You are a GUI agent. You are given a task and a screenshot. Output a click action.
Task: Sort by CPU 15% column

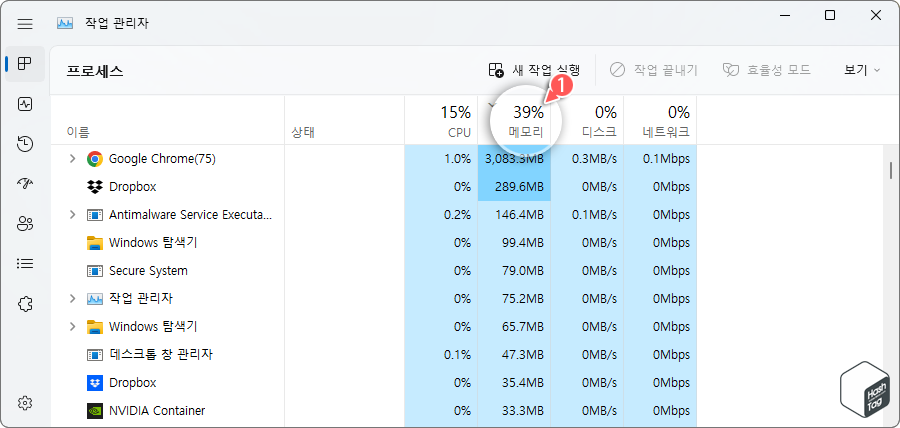coord(441,120)
